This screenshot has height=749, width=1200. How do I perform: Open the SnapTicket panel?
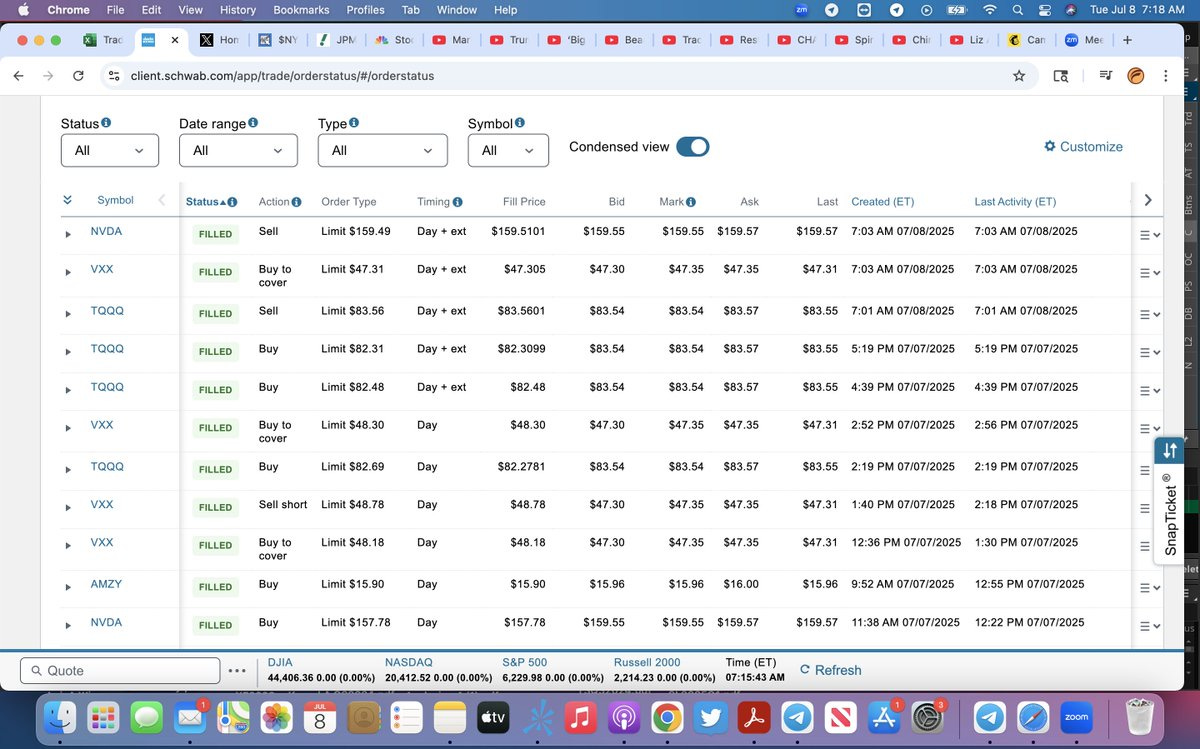[x=1169, y=502]
